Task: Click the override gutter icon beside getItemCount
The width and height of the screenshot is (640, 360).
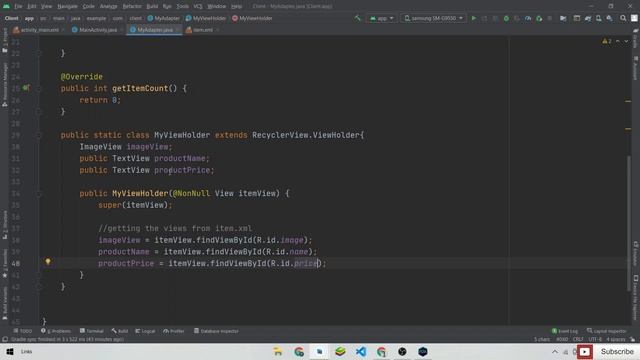Action: pos(26,88)
